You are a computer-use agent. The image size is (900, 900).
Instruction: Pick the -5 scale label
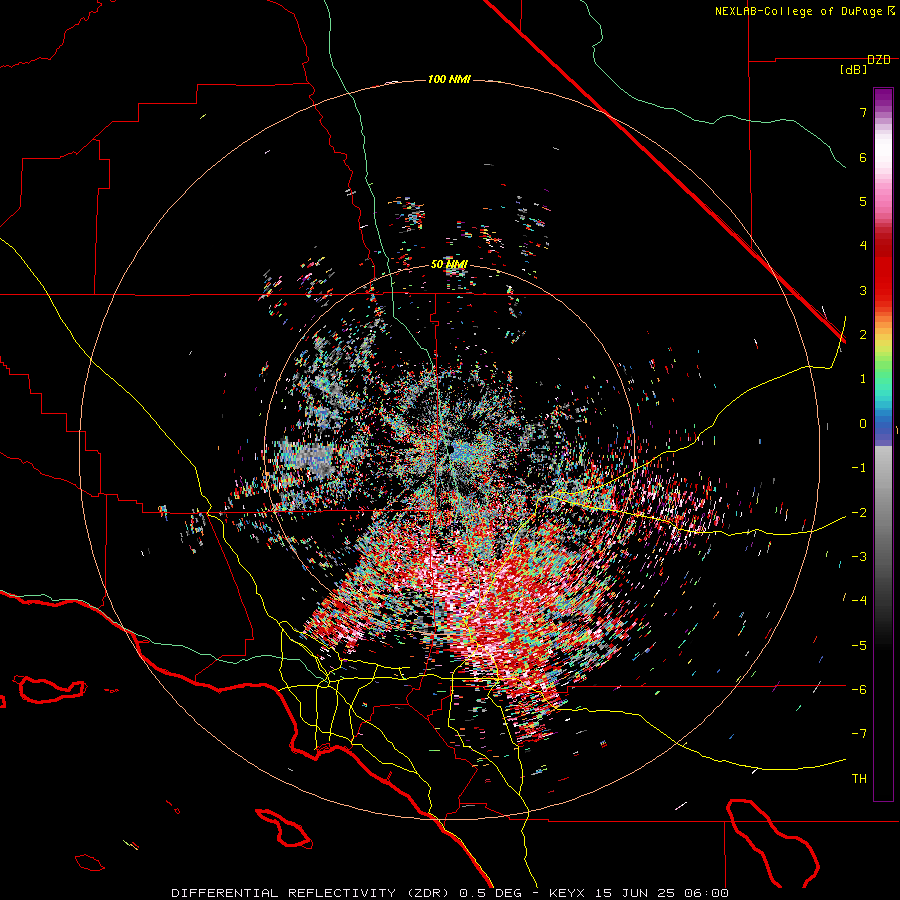(859, 646)
